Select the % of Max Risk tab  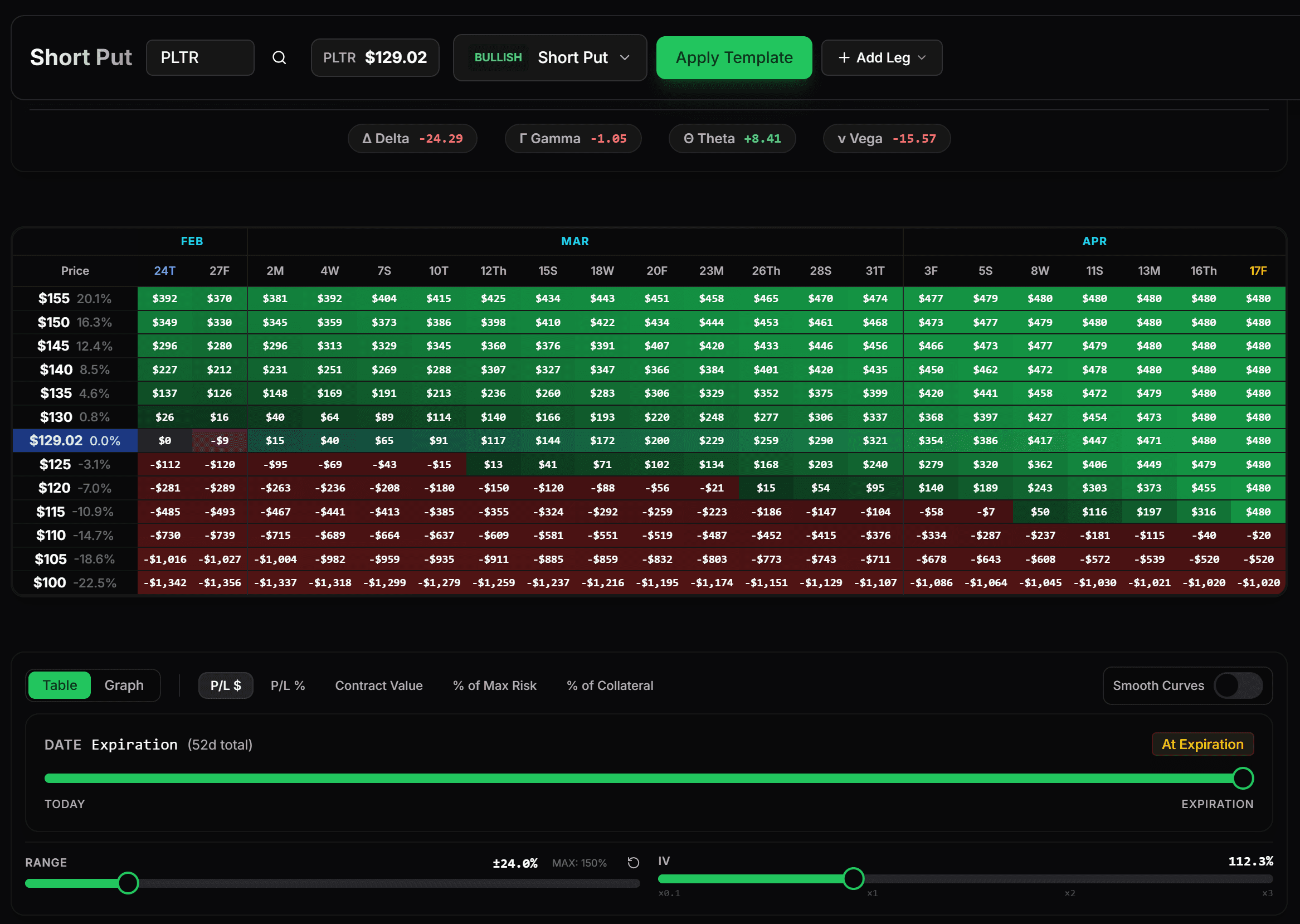click(494, 685)
